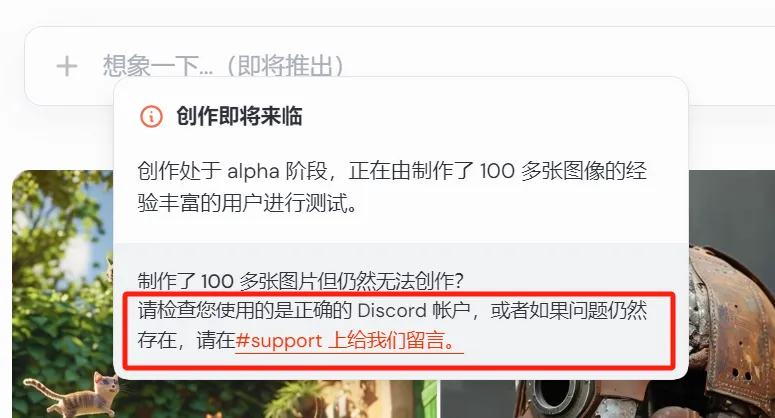Open the #support 上给我们留言 link

click(349, 340)
